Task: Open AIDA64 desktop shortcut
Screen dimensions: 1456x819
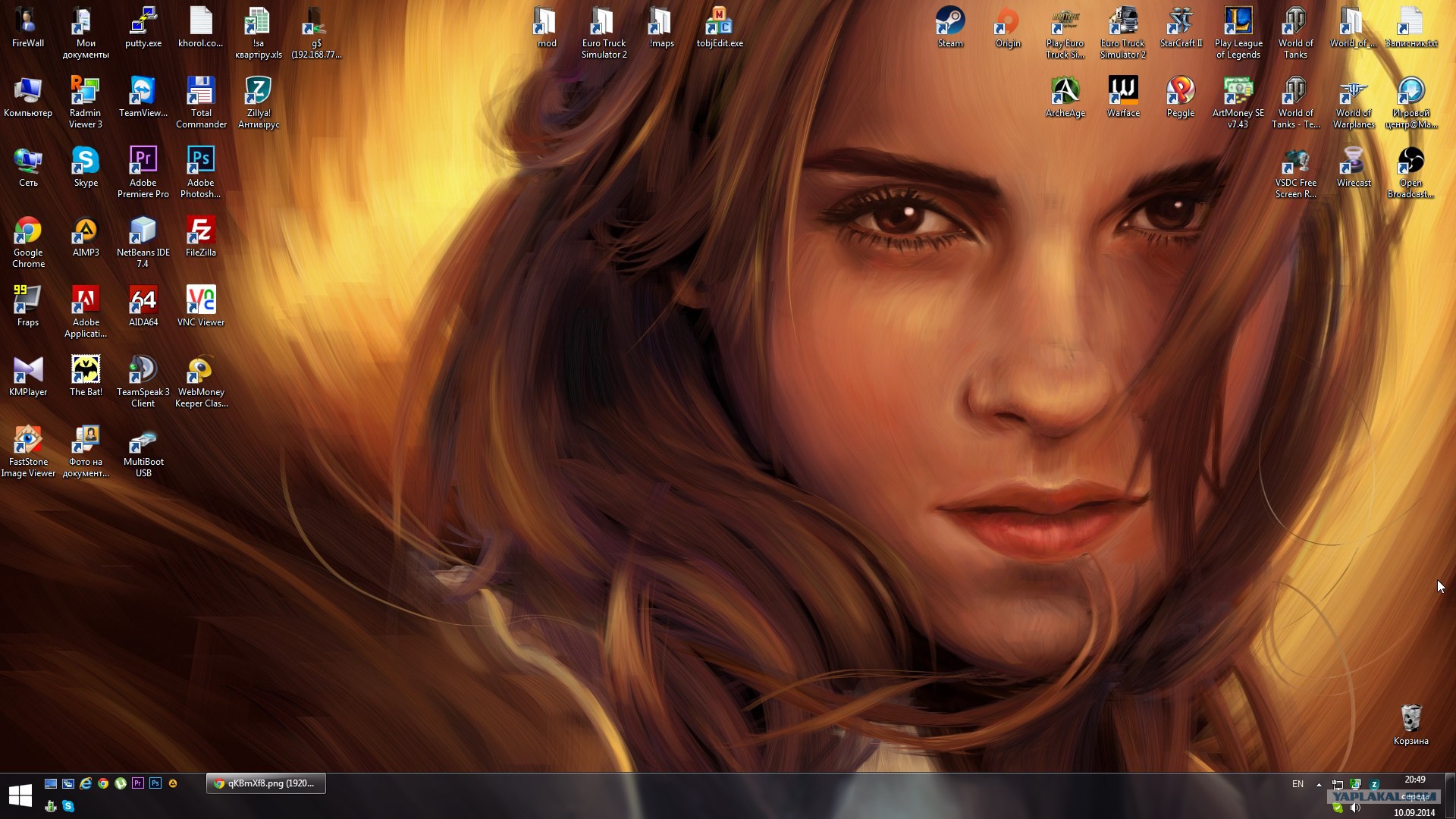Action: (143, 307)
